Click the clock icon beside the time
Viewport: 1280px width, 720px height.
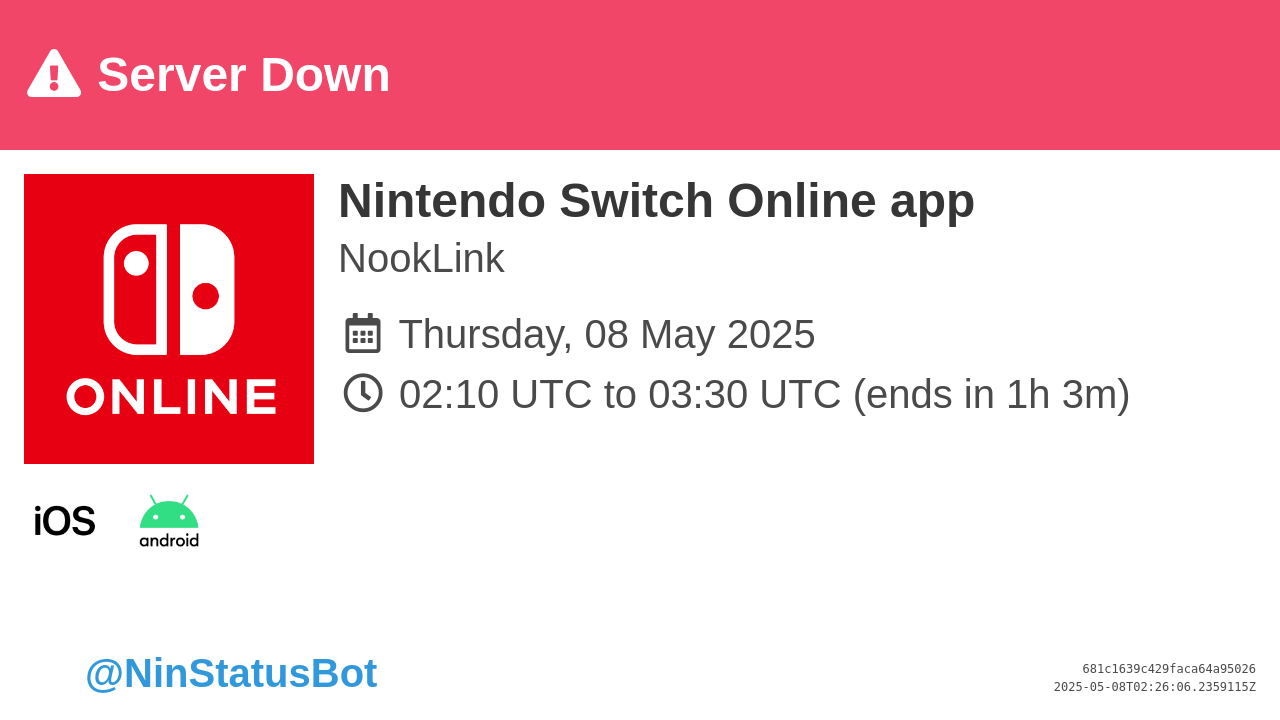pyautogui.click(x=363, y=393)
